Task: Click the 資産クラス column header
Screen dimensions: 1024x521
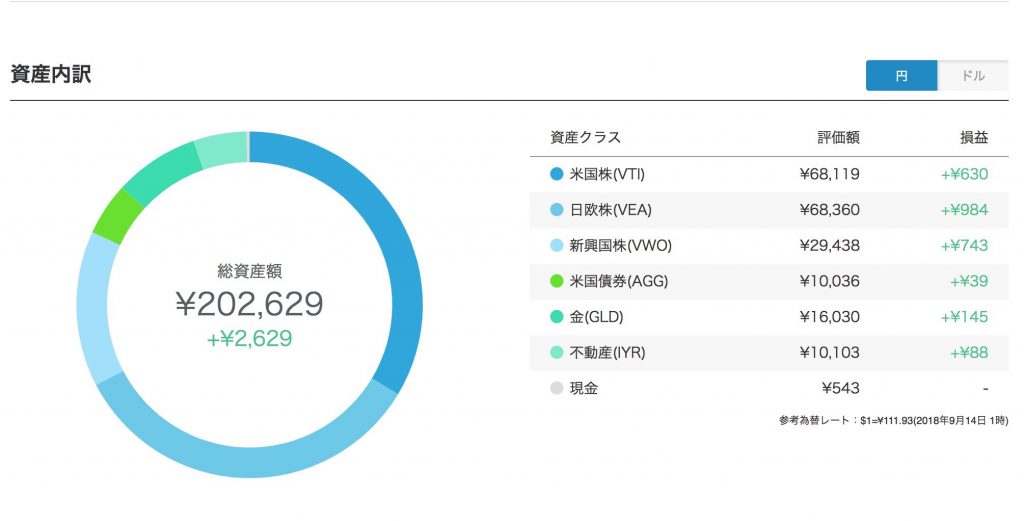Action: [585, 138]
